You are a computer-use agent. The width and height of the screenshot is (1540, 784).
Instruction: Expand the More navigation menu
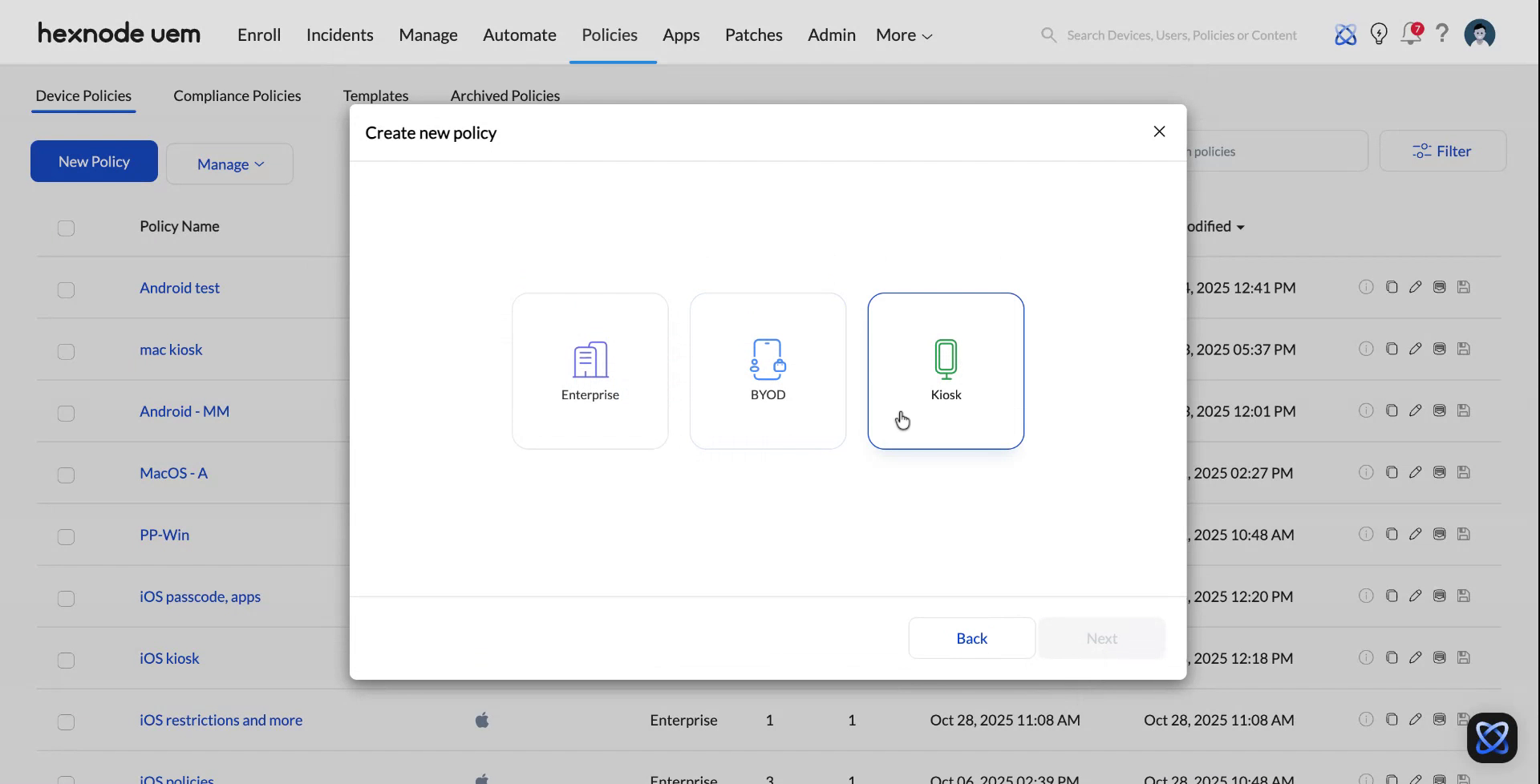pos(902,34)
